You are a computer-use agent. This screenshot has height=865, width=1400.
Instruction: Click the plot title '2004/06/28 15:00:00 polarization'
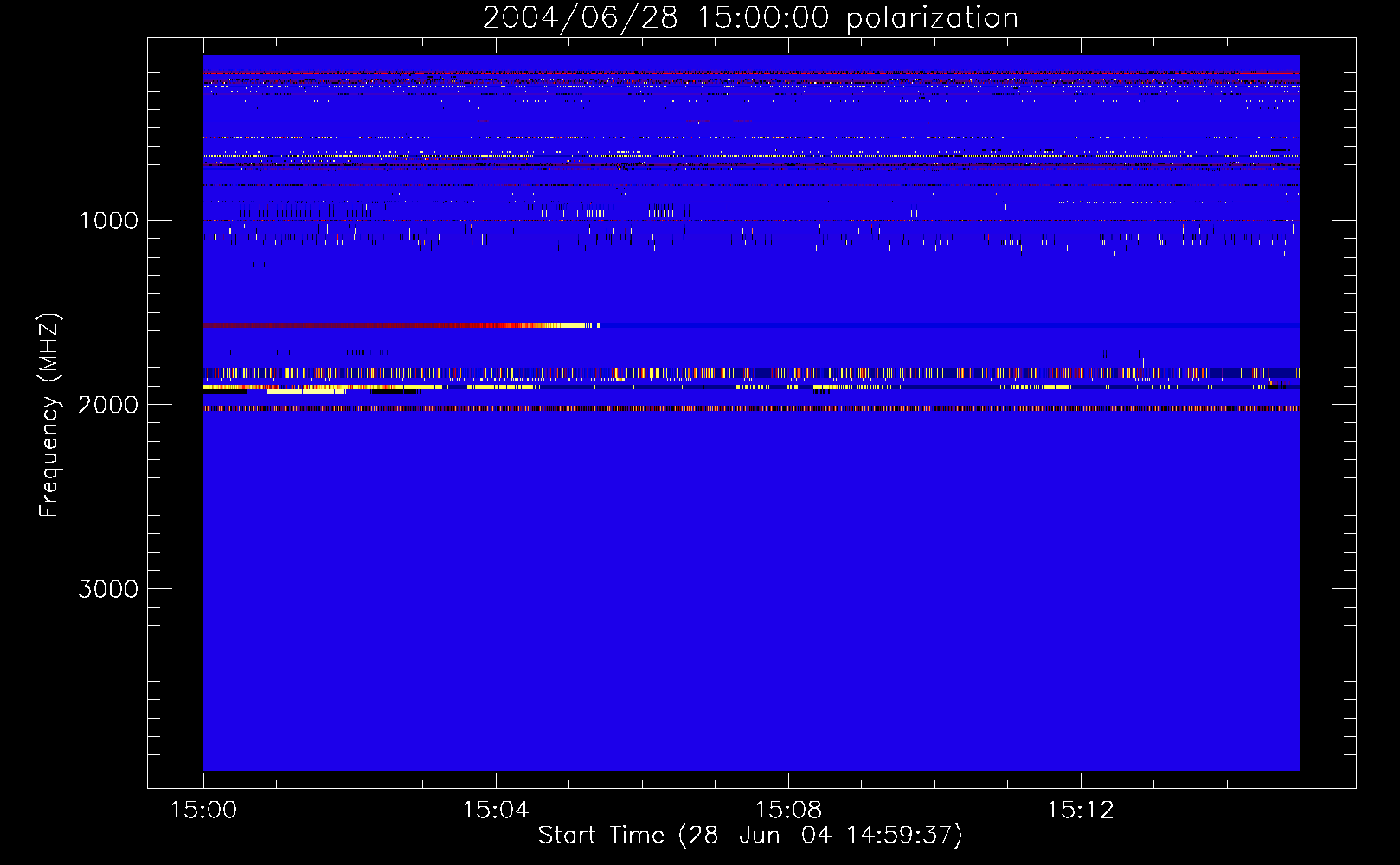[x=750, y=17]
